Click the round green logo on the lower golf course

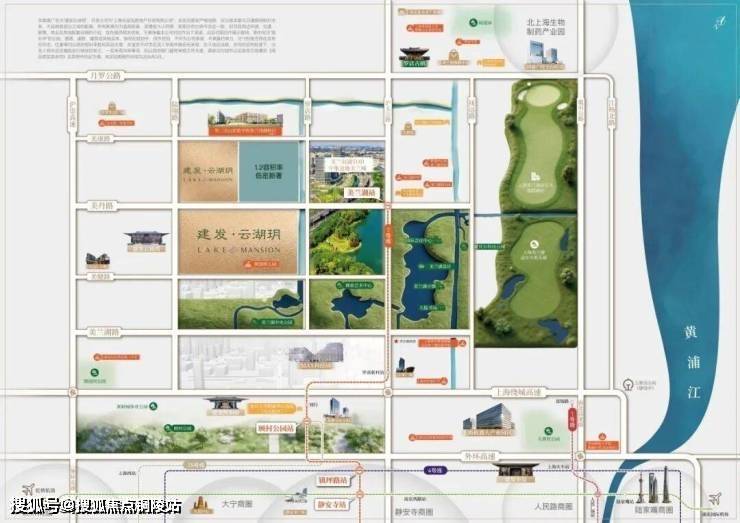533,244
